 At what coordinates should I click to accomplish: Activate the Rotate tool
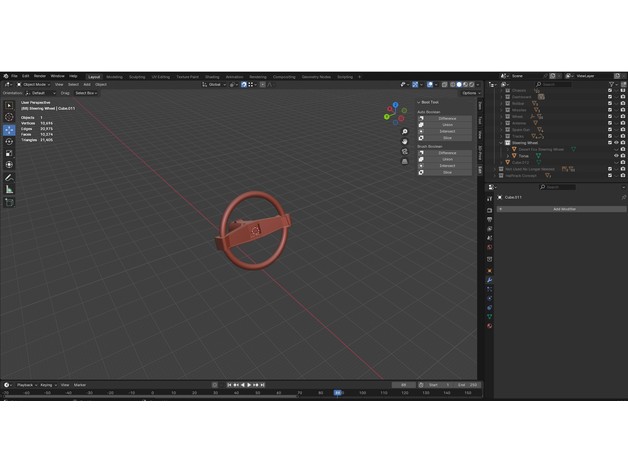click(9, 141)
